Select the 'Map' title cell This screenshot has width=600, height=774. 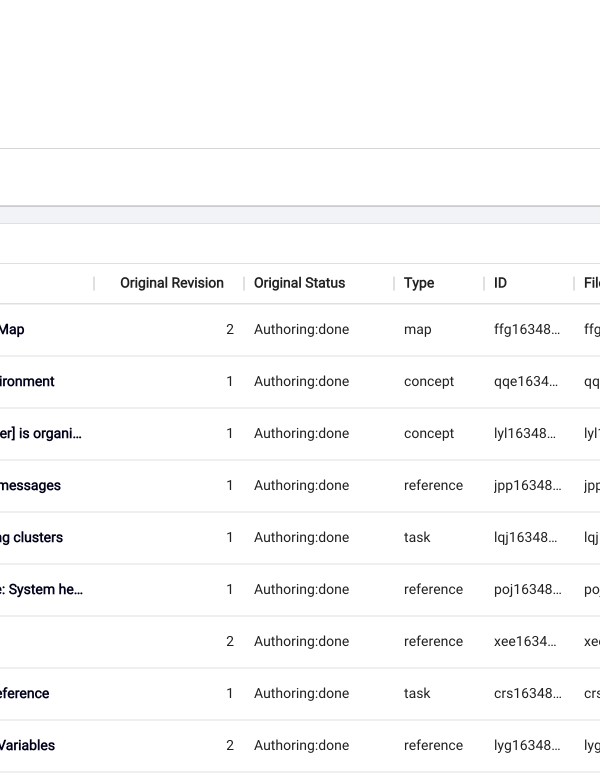coord(12,329)
